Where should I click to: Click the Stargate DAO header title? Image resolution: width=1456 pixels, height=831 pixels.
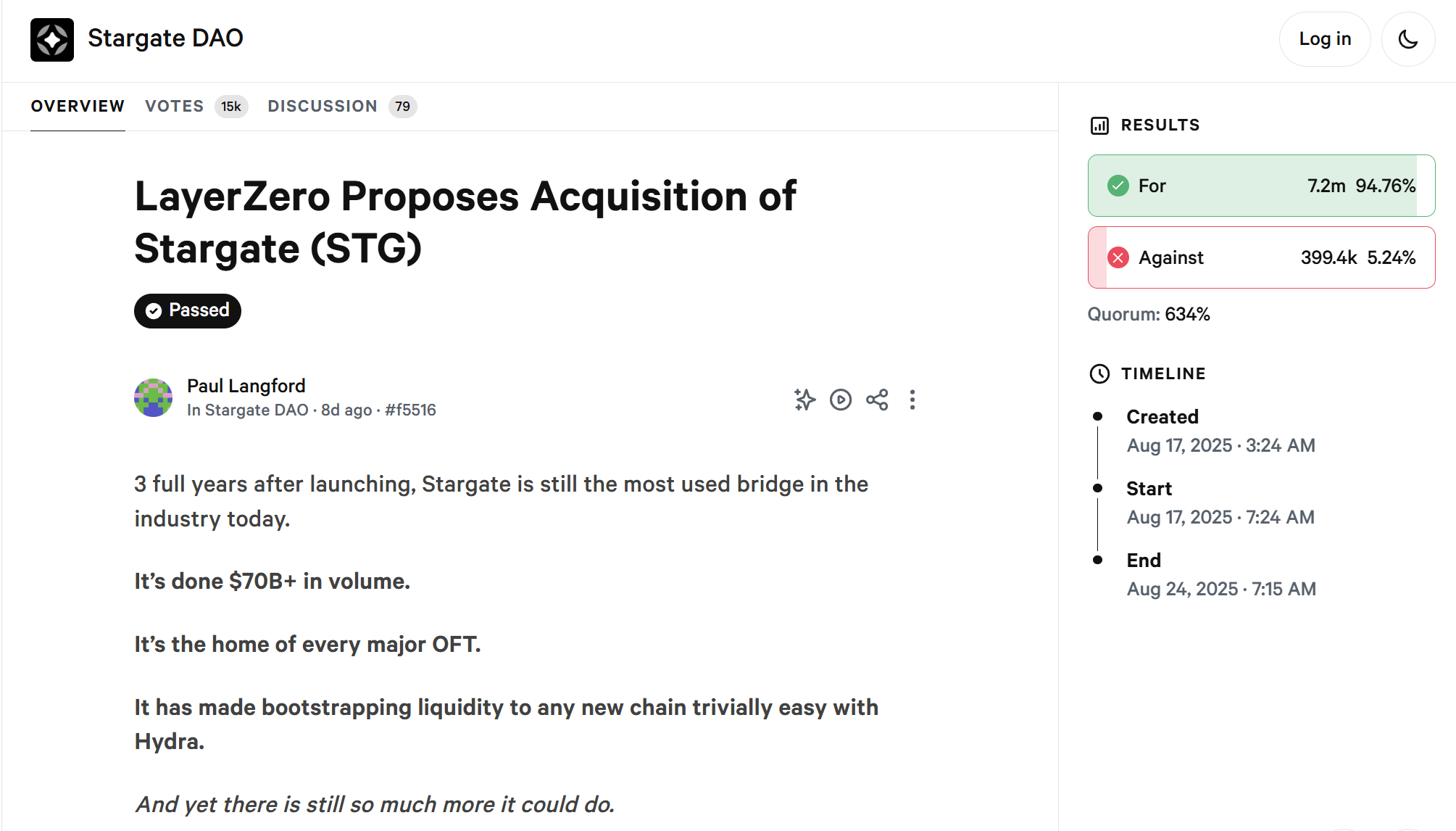tap(165, 38)
